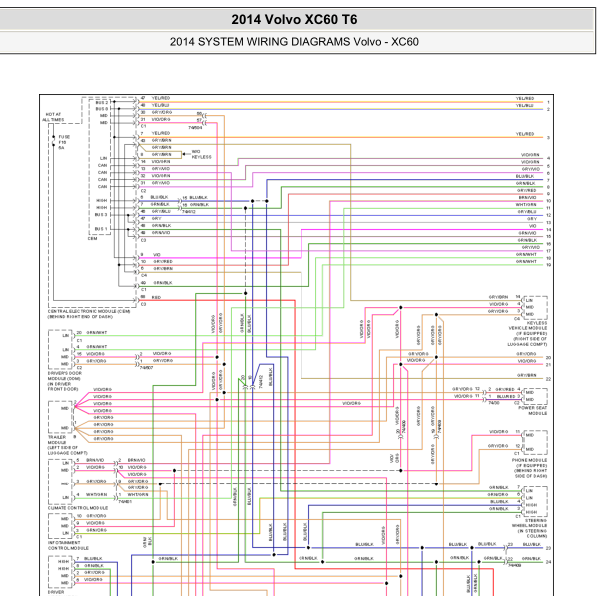
Task: Click "VIO" label at CEM pin 9
Action: click(x=157, y=254)
